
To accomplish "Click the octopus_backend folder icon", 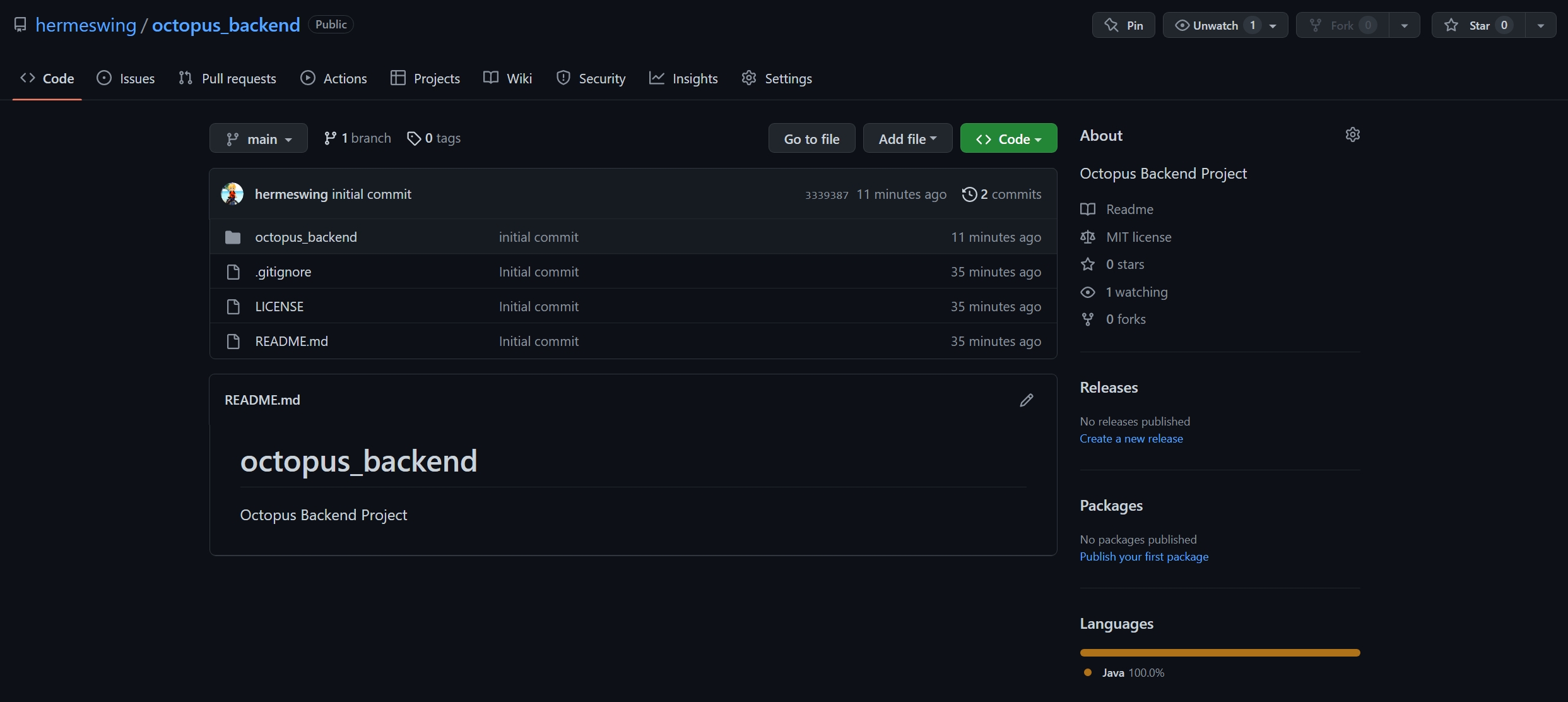I will (233, 237).
